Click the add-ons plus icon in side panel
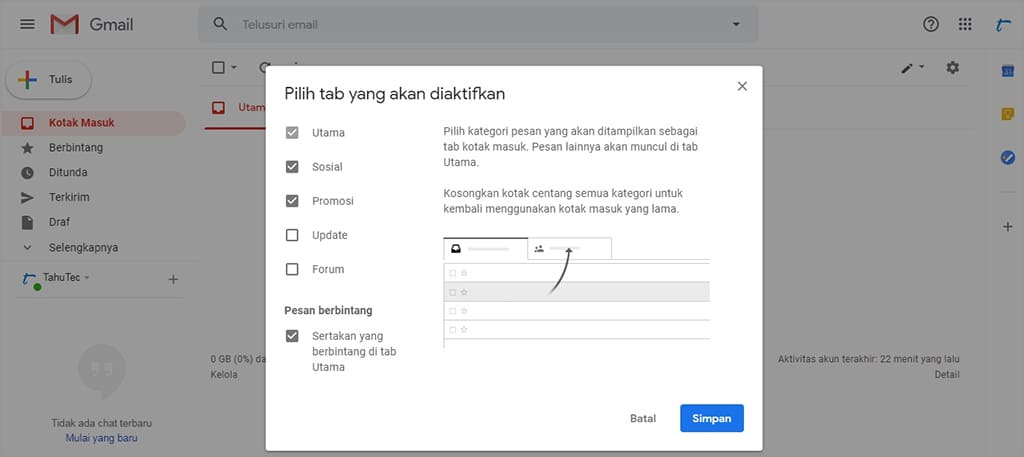The height and width of the screenshot is (457, 1024). (1008, 227)
